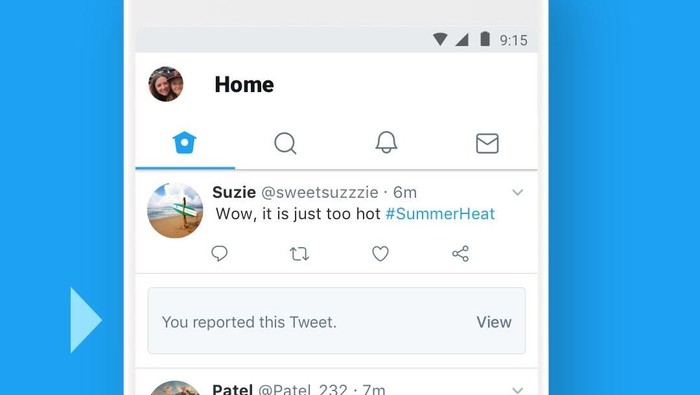
Task: Open the Messages envelope tab
Action: tap(487, 143)
